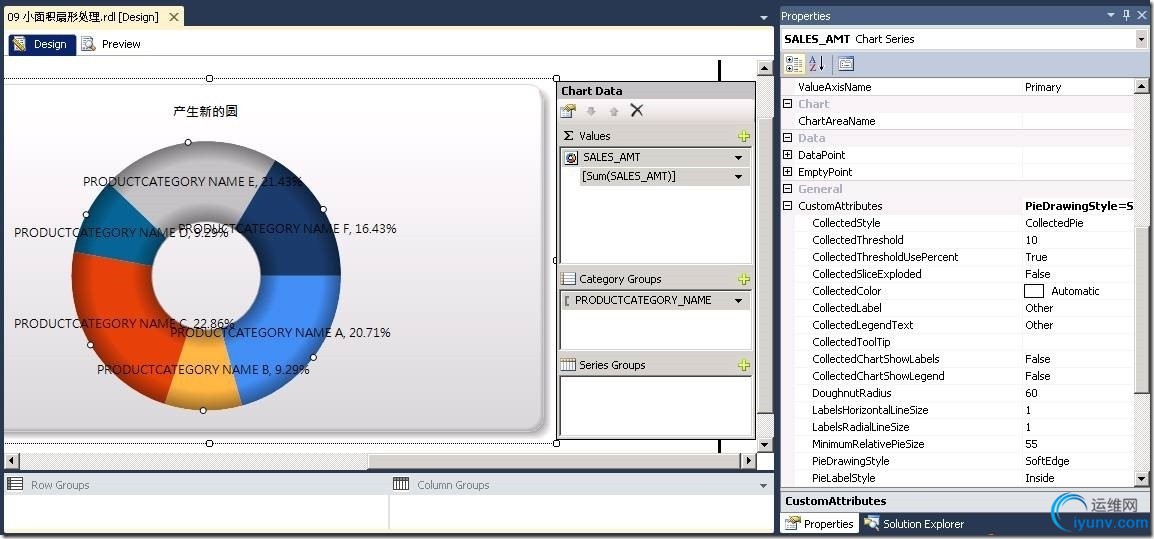Sort Properties alphabetically
1154x539 pixels.
817,64
